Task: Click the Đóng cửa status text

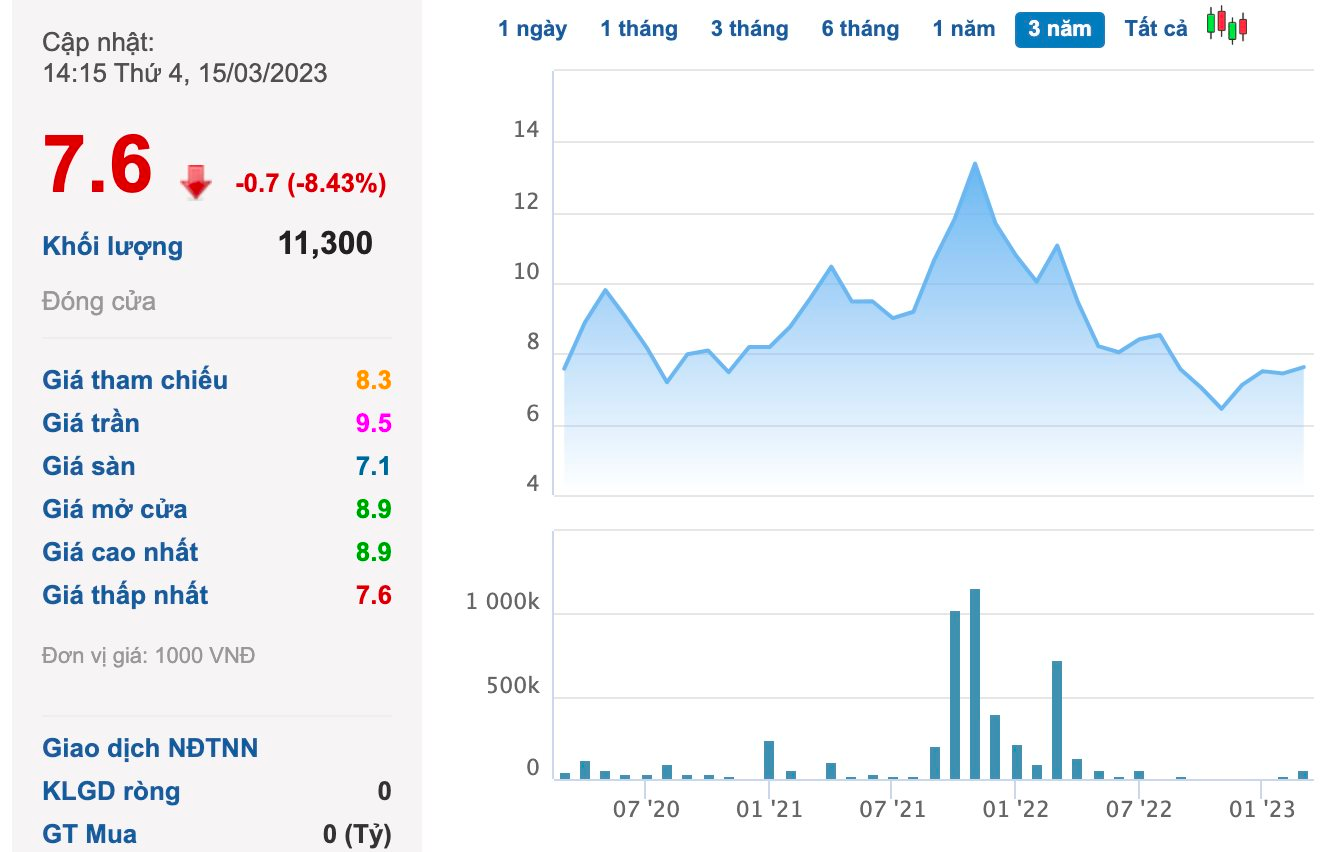Action: (99, 301)
